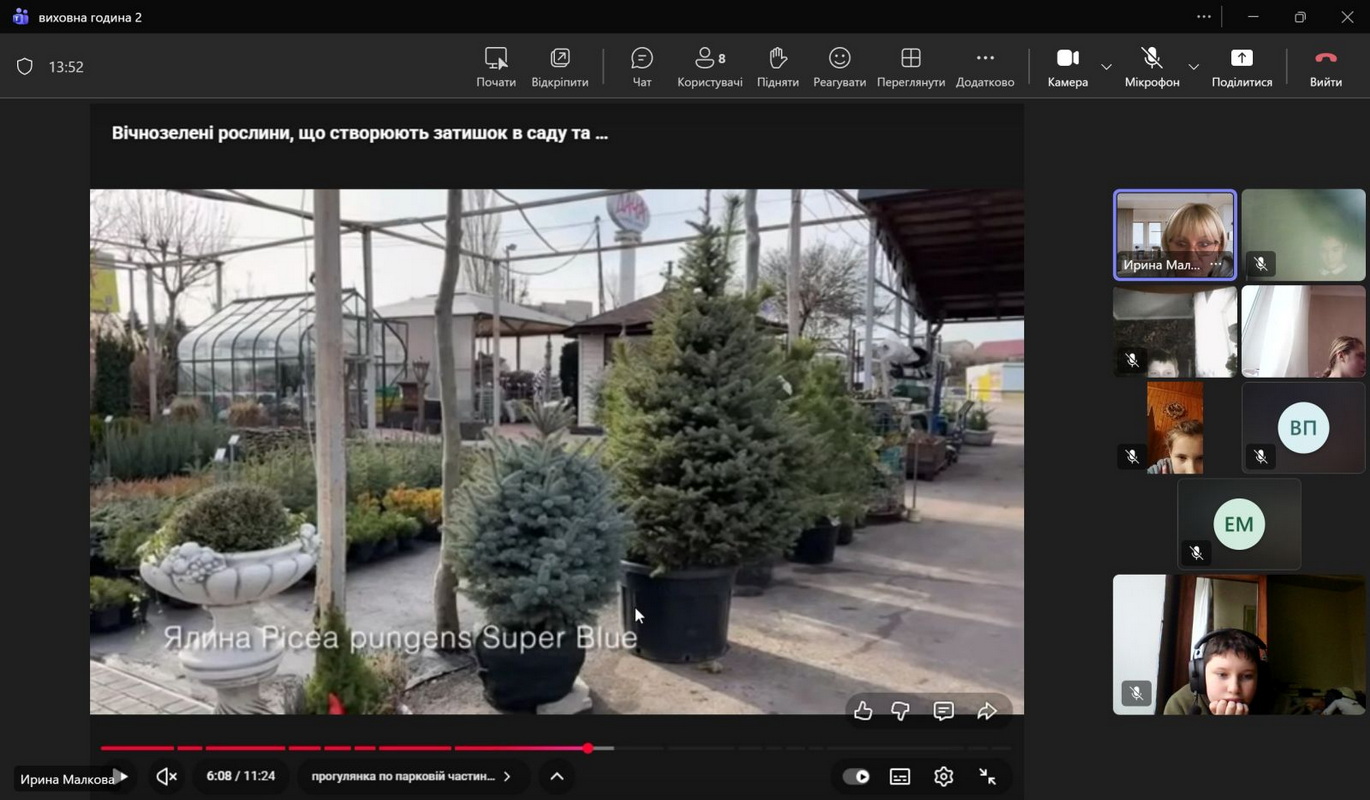This screenshot has width=1370, height=800.
Task: Toggle the Камера on or off
Action: 1067,66
